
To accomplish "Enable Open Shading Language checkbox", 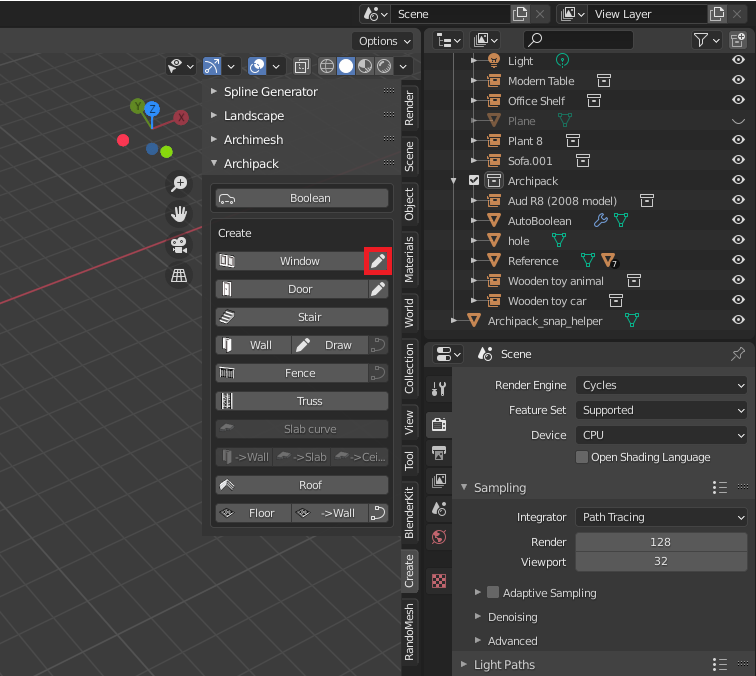I will (x=582, y=457).
